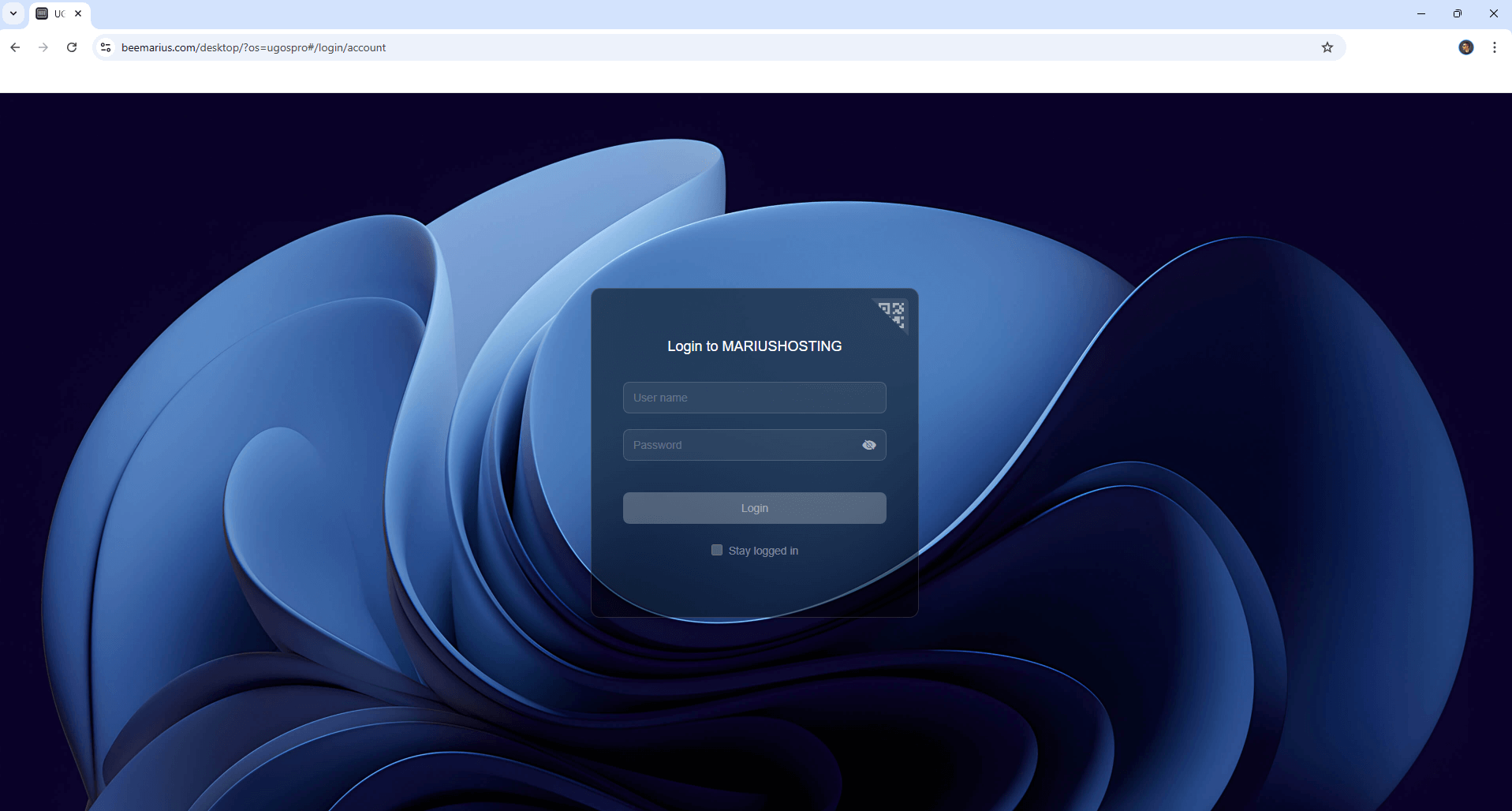Viewport: 1512px width, 811px height.
Task: Go forward to the next page
Action: coord(43,47)
